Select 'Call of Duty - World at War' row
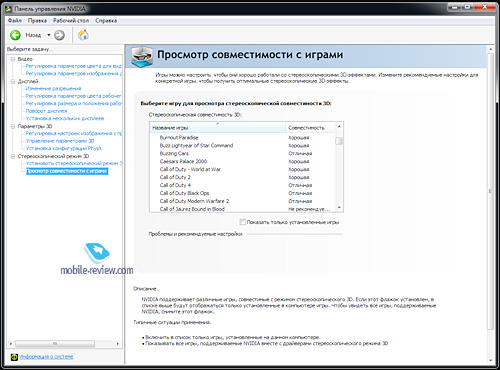Image resolution: width=500 pixels, height=370 pixels. pyautogui.click(x=243, y=169)
